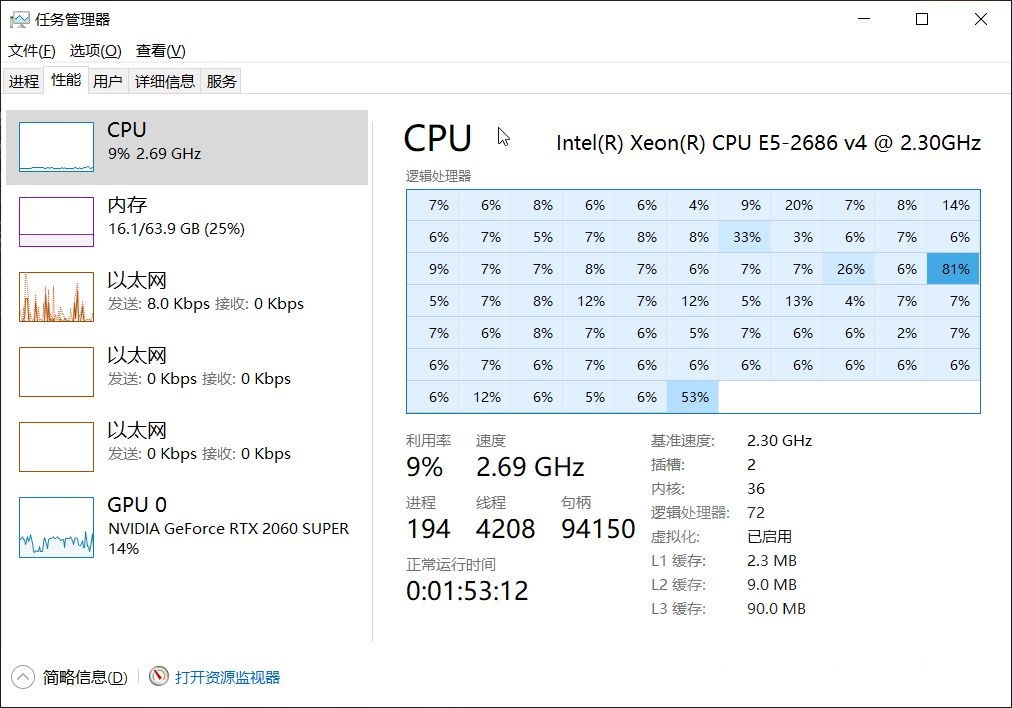Click the logical processor cell showing 33%
This screenshot has height=708, width=1012.
pos(746,237)
